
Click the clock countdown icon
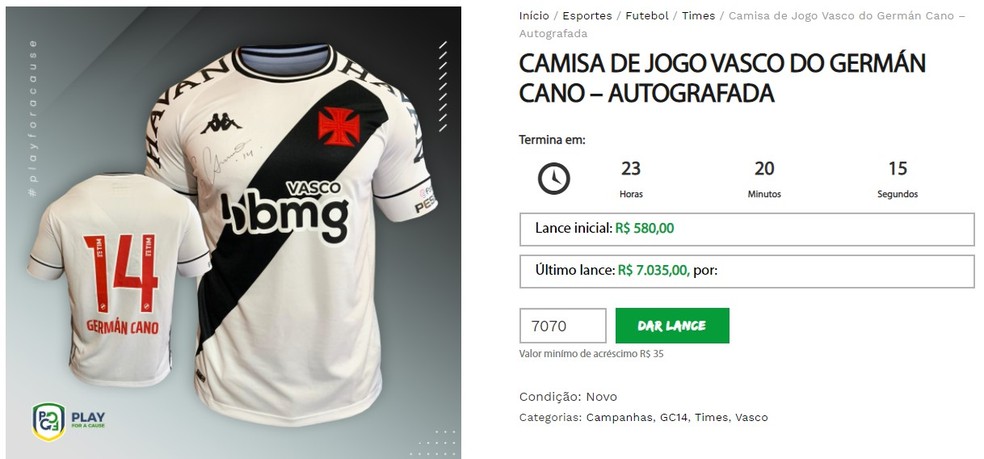[554, 179]
